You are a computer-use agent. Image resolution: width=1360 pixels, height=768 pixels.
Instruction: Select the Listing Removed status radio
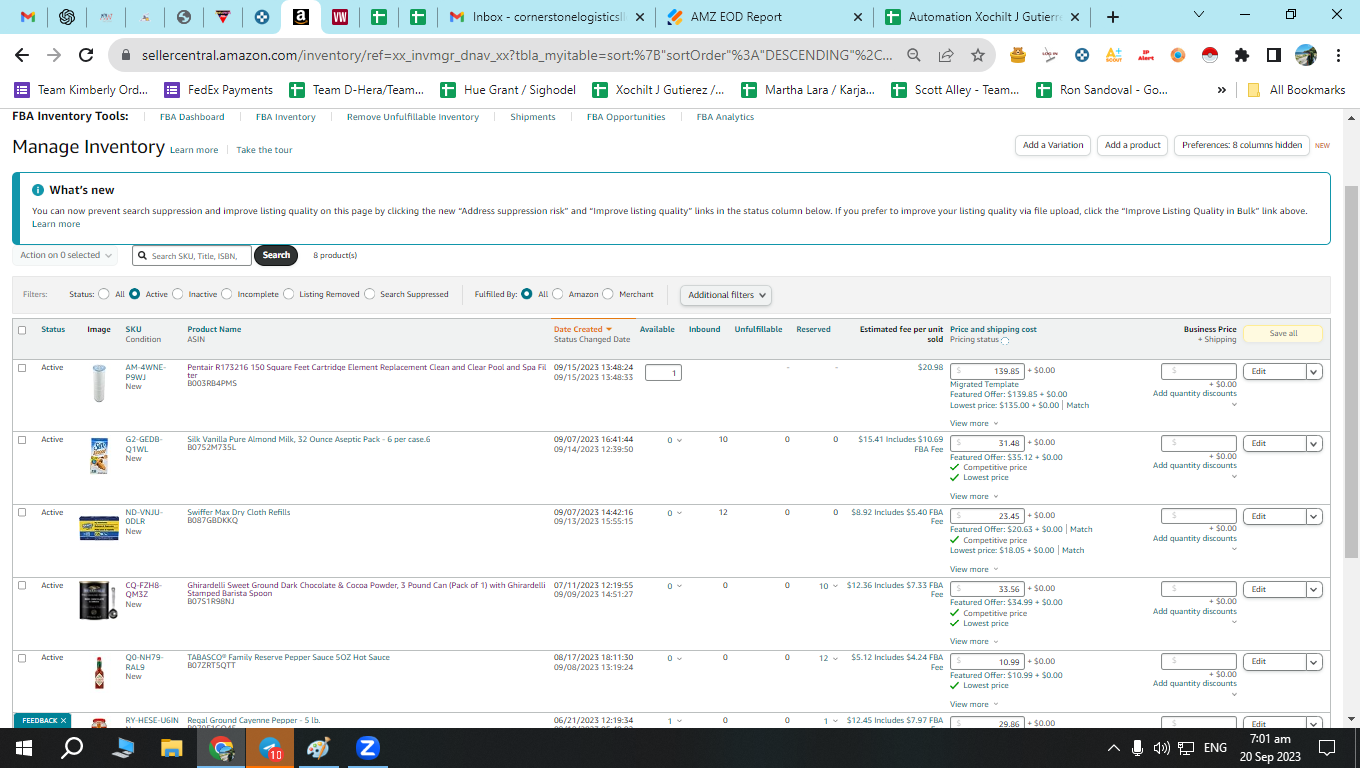pos(289,294)
